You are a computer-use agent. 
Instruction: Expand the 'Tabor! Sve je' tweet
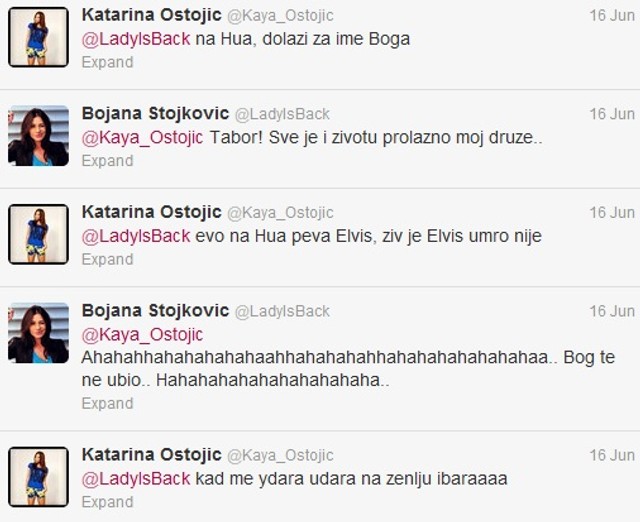tap(107, 161)
